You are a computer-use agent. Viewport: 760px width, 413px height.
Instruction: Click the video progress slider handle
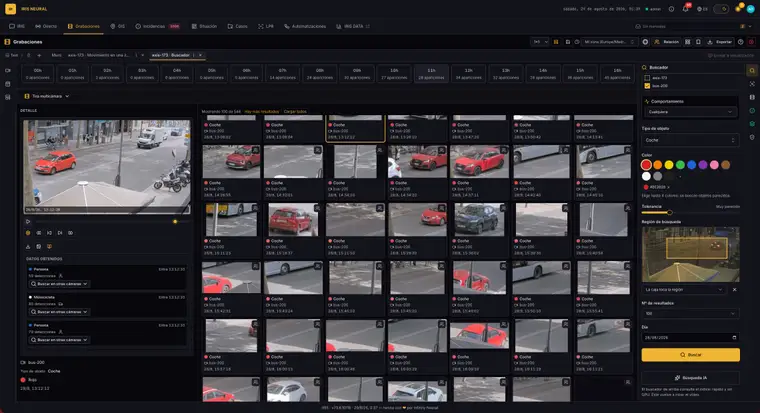175,222
